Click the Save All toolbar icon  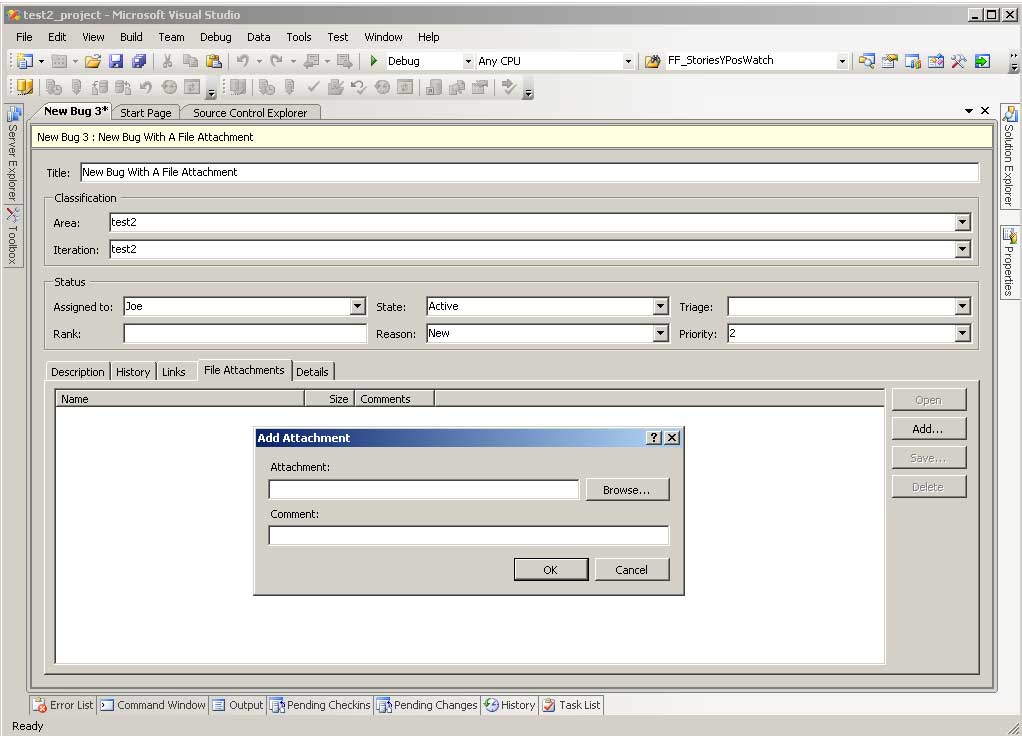(x=139, y=61)
